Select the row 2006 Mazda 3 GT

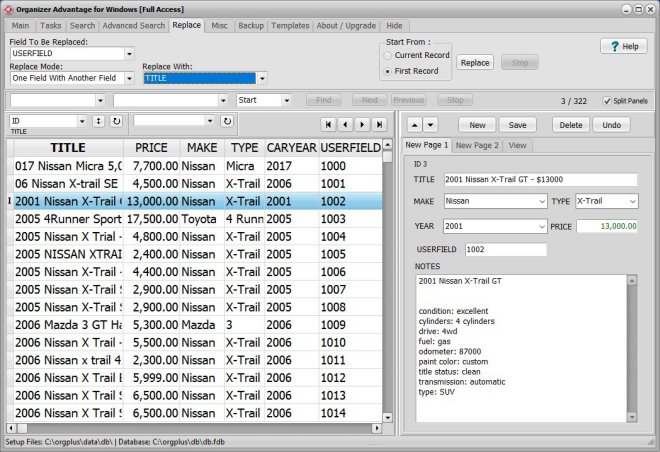(198, 325)
